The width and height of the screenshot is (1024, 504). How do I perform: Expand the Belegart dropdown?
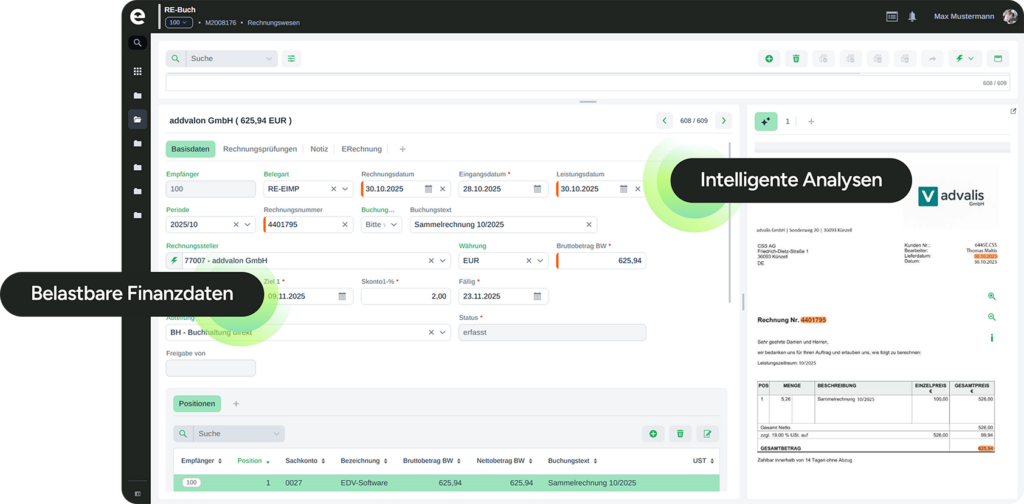click(x=345, y=189)
